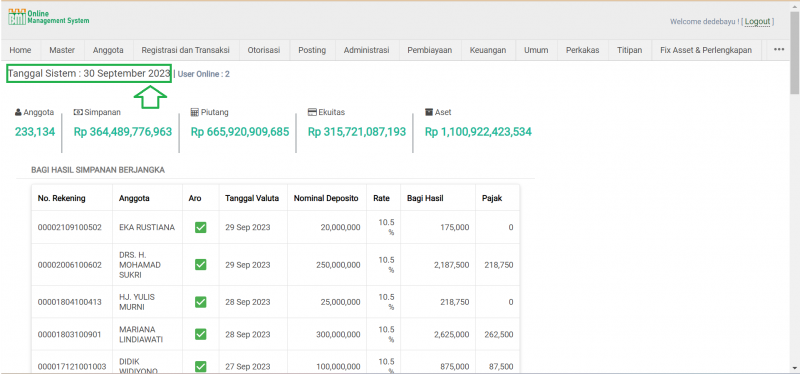
Task: Toggle the Aro checkbox for EKA RUSTIANA
Action: 201,228
